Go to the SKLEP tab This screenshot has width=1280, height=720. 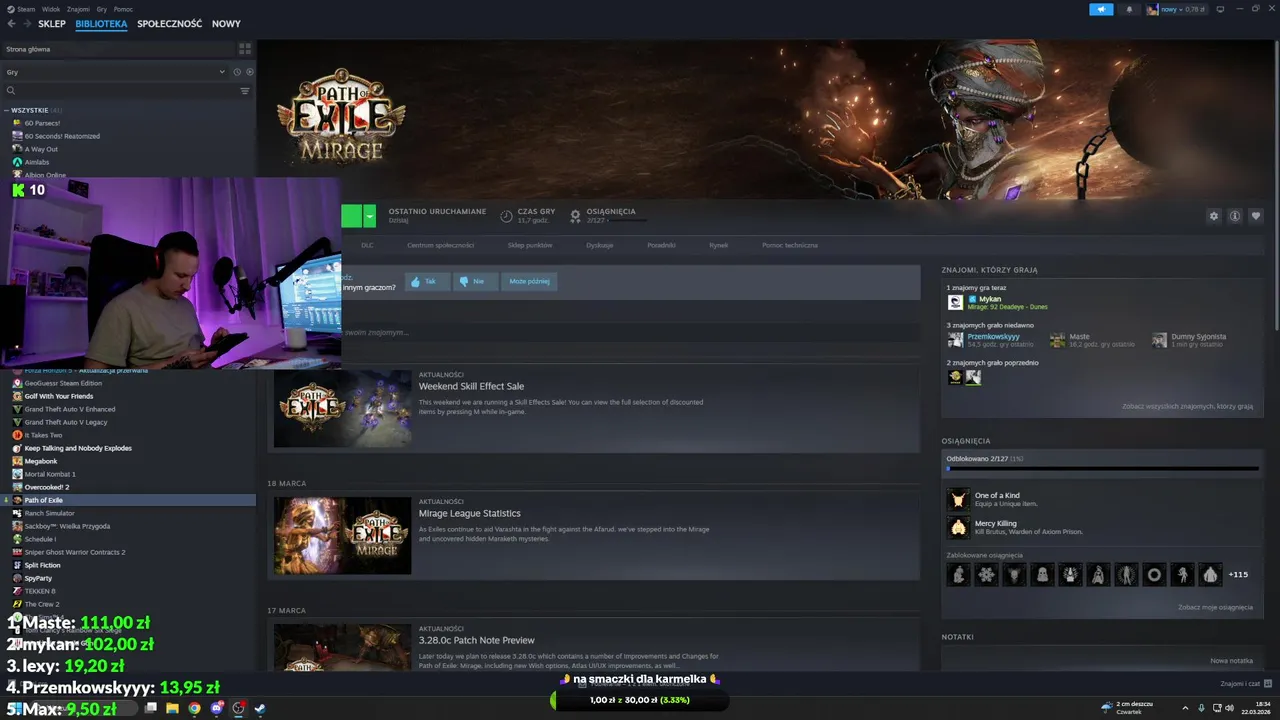point(52,24)
